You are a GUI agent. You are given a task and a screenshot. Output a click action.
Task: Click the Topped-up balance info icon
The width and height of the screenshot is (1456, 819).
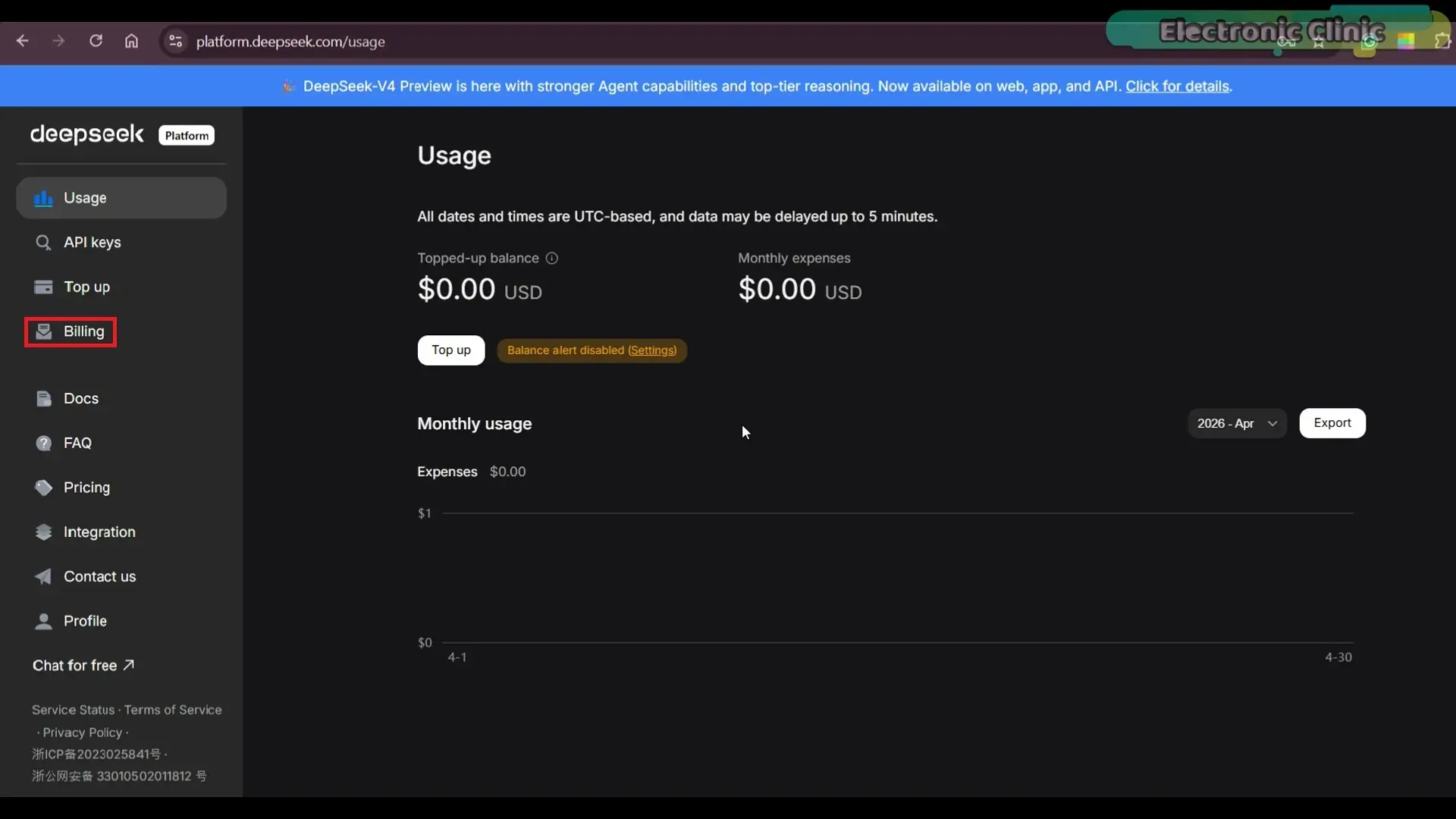coord(552,259)
